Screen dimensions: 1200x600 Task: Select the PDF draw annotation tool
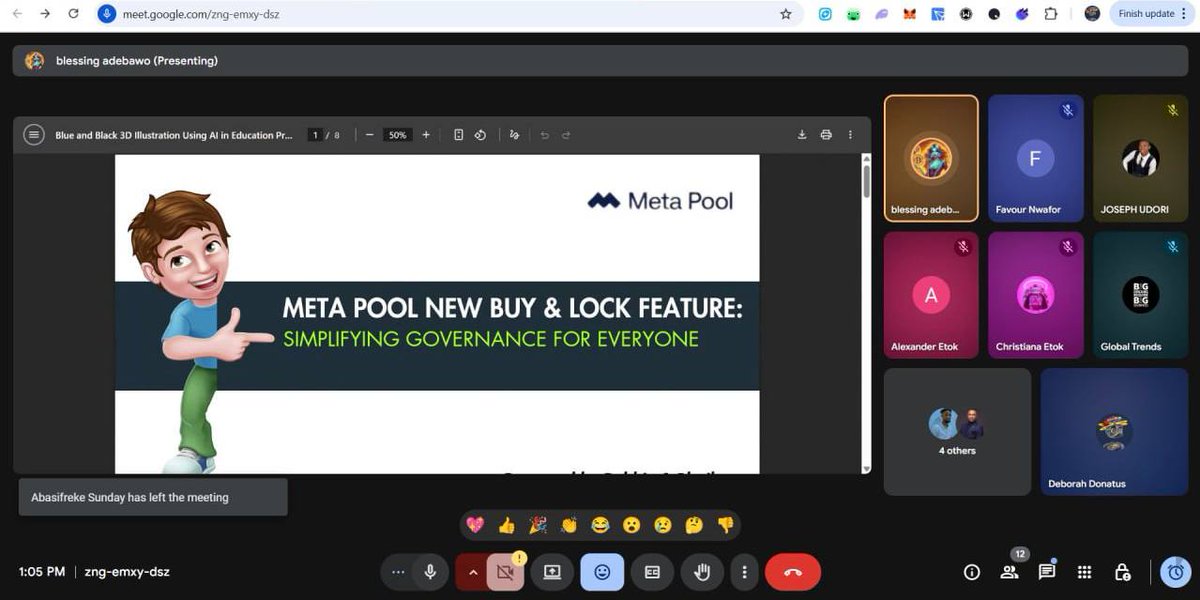point(515,135)
